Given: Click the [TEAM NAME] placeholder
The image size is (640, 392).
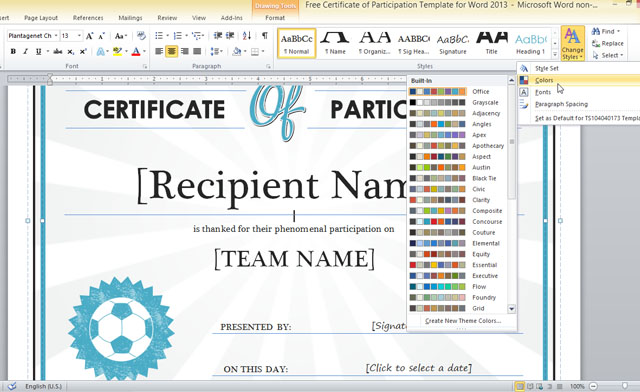Looking at the screenshot, I should pos(294,259).
